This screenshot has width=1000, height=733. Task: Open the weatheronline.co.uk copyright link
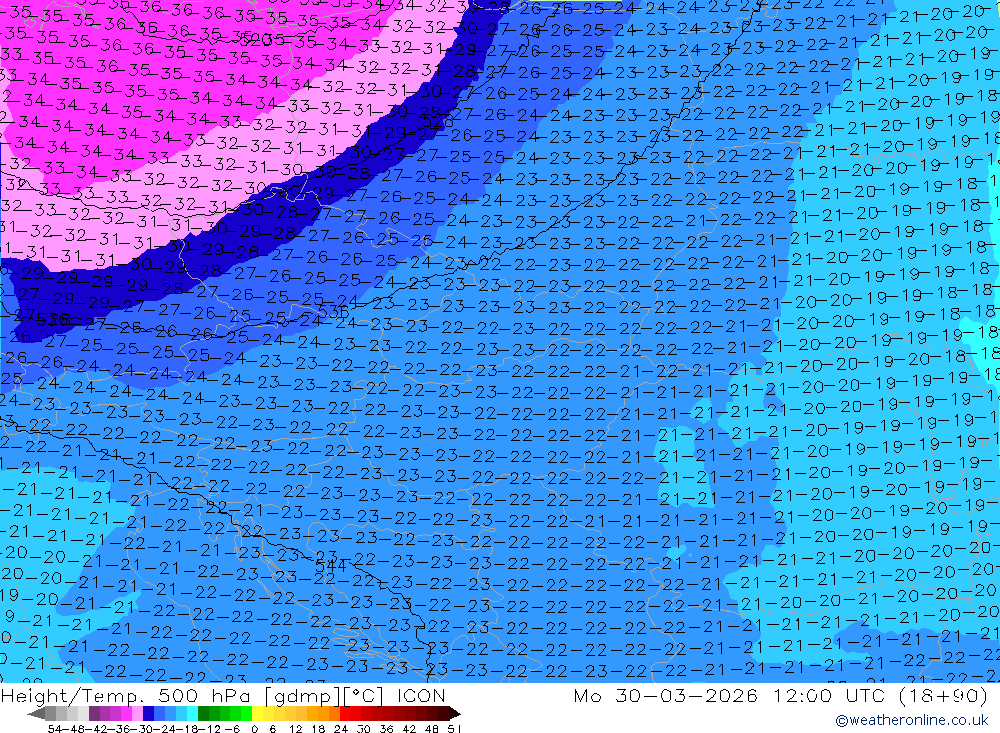coord(912,720)
